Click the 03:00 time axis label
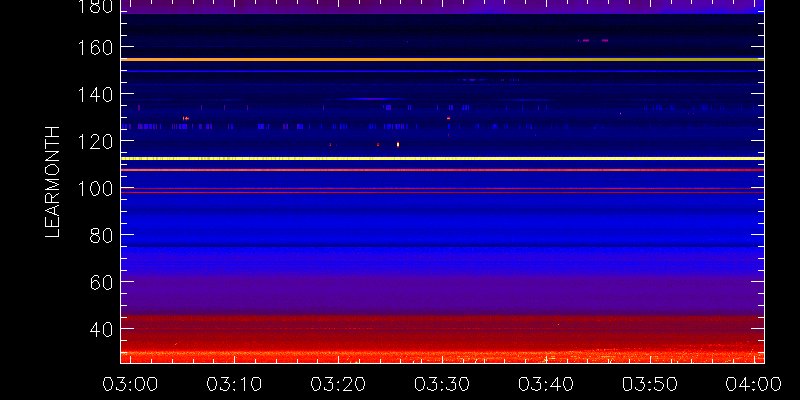 (x=130, y=384)
